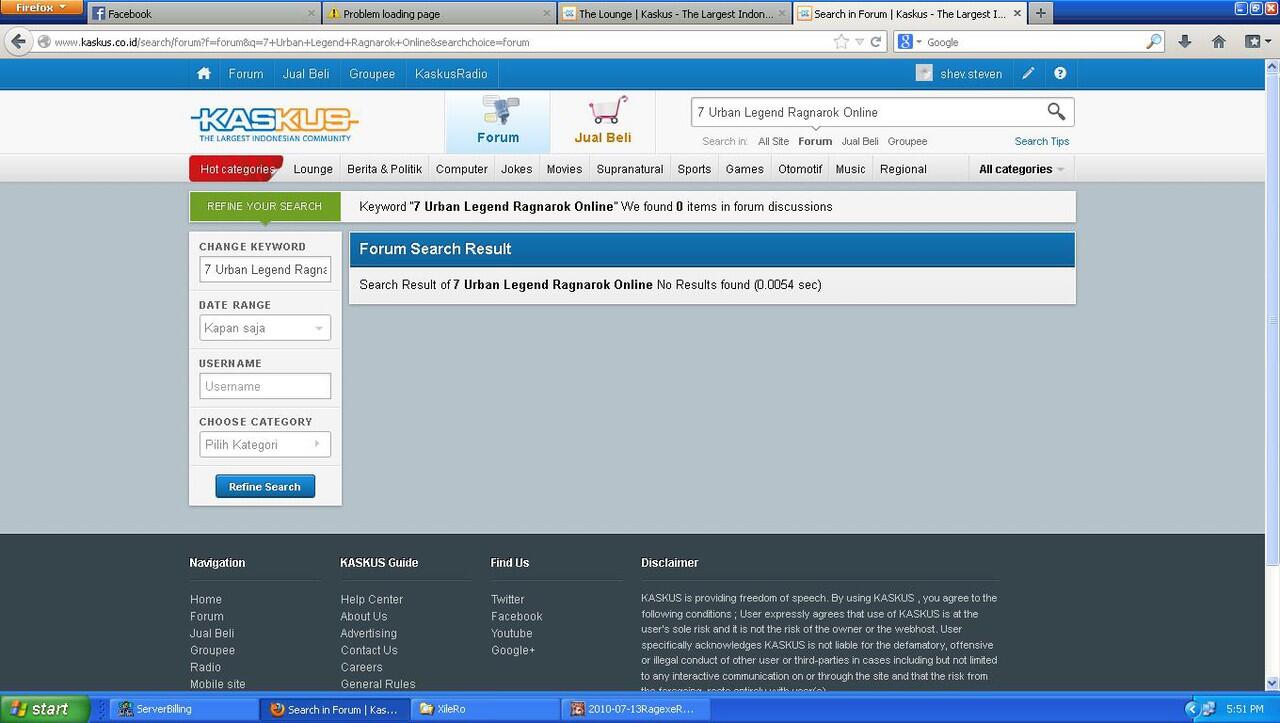Open the Google search engine dropdown
This screenshot has width=1280, height=723.
pyautogui.click(x=910, y=42)
